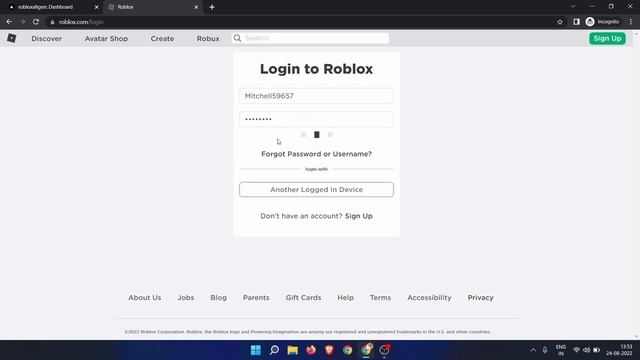Open About Us footer link
Image resolution: width=640 pixels, height=360 pixels.
144,298
